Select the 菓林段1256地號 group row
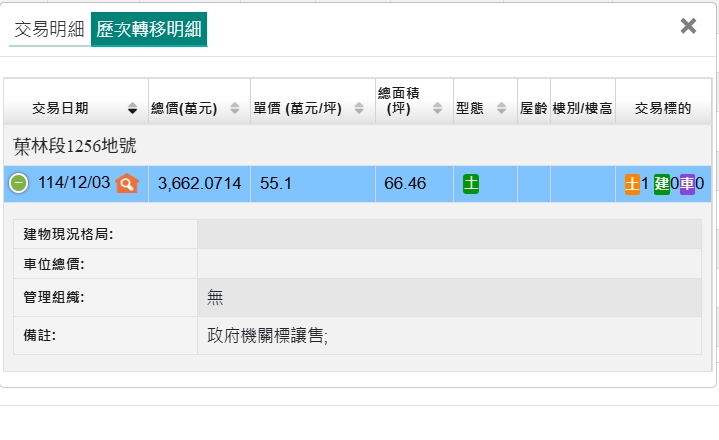 click(x=75, y=146)
